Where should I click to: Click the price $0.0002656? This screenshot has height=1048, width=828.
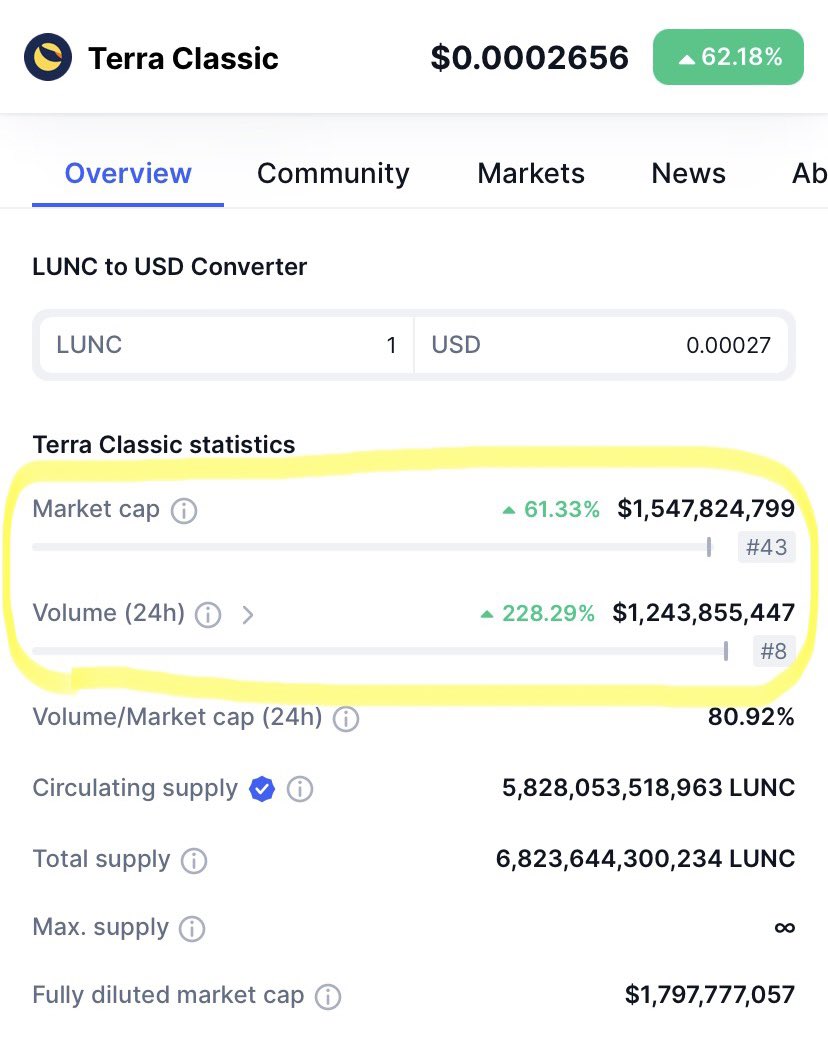(529, 57)
